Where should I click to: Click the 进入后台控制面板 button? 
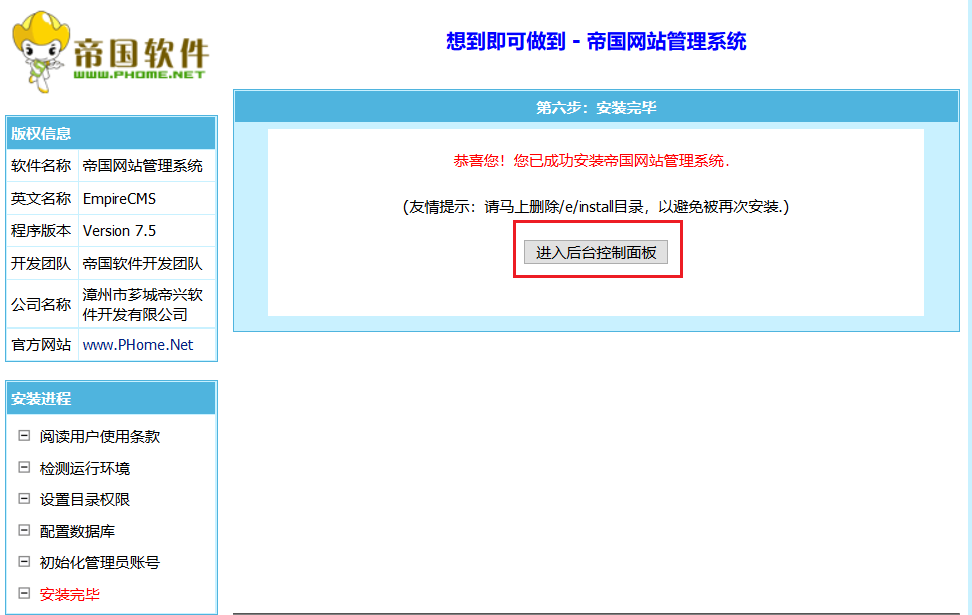[596, 252]
